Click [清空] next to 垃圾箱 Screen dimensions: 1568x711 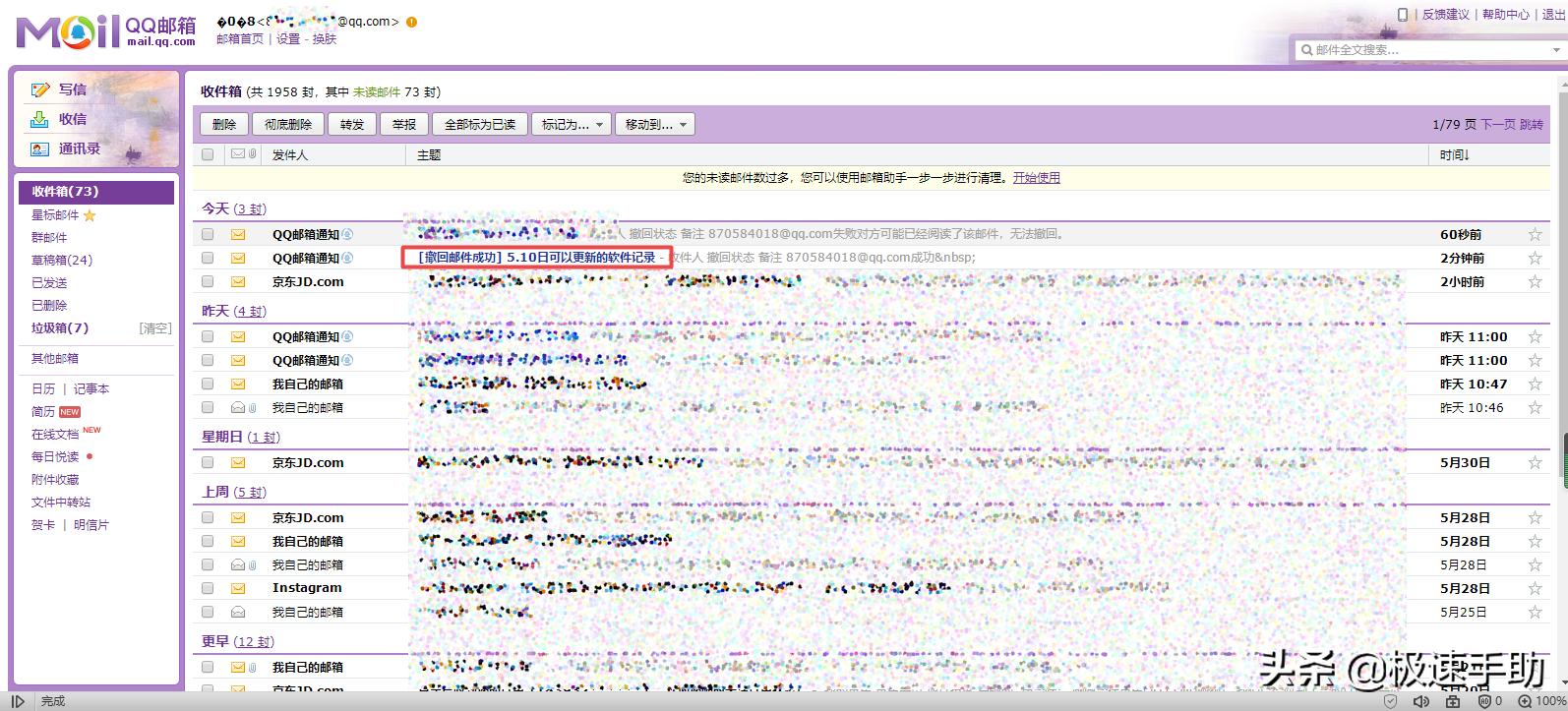point(155,328)
